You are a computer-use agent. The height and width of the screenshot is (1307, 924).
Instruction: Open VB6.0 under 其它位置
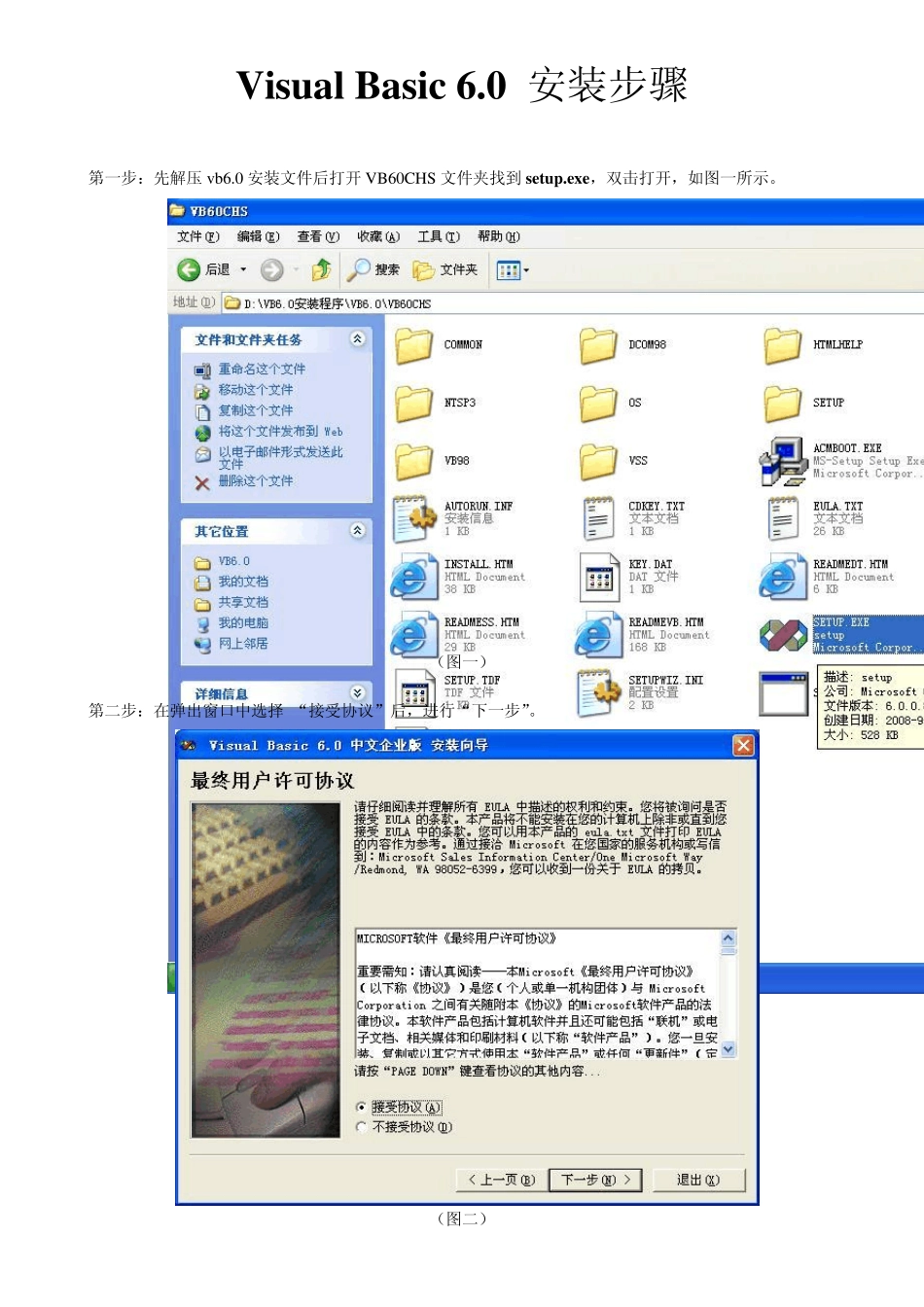click(x=234, y=561)
